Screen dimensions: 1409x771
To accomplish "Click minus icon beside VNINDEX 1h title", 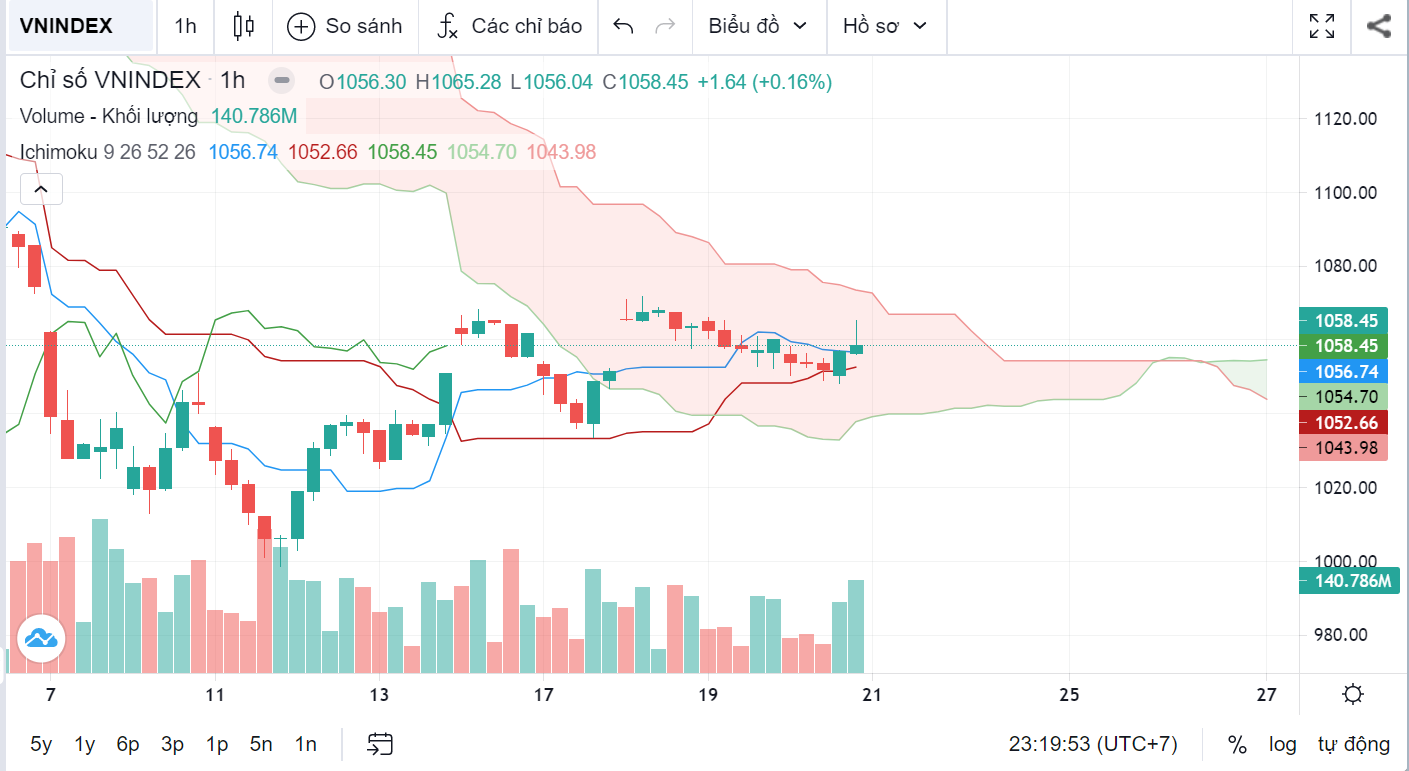I will point(283,81).
